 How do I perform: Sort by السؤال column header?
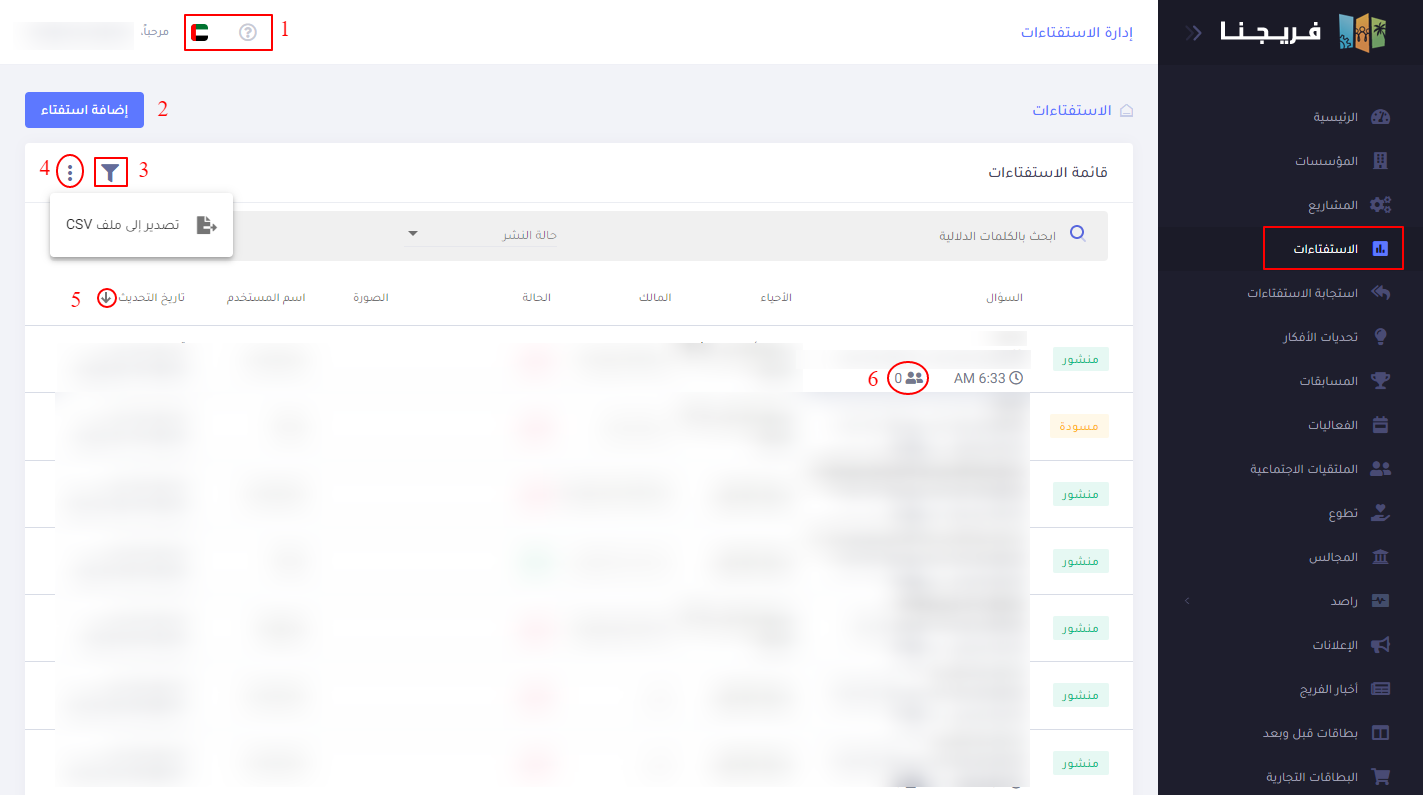(x=1004, y=298)
